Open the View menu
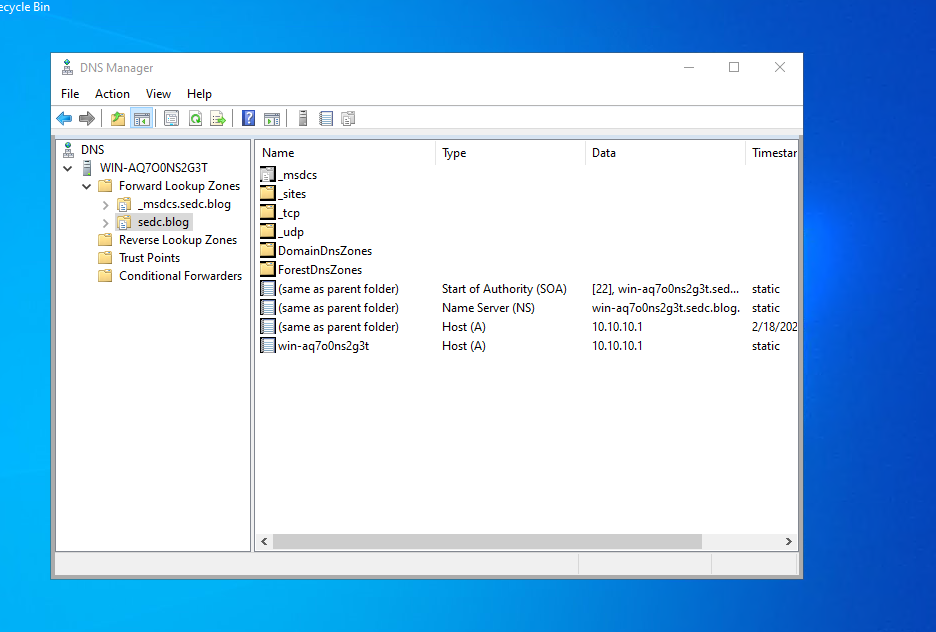 tap(158, 93)
